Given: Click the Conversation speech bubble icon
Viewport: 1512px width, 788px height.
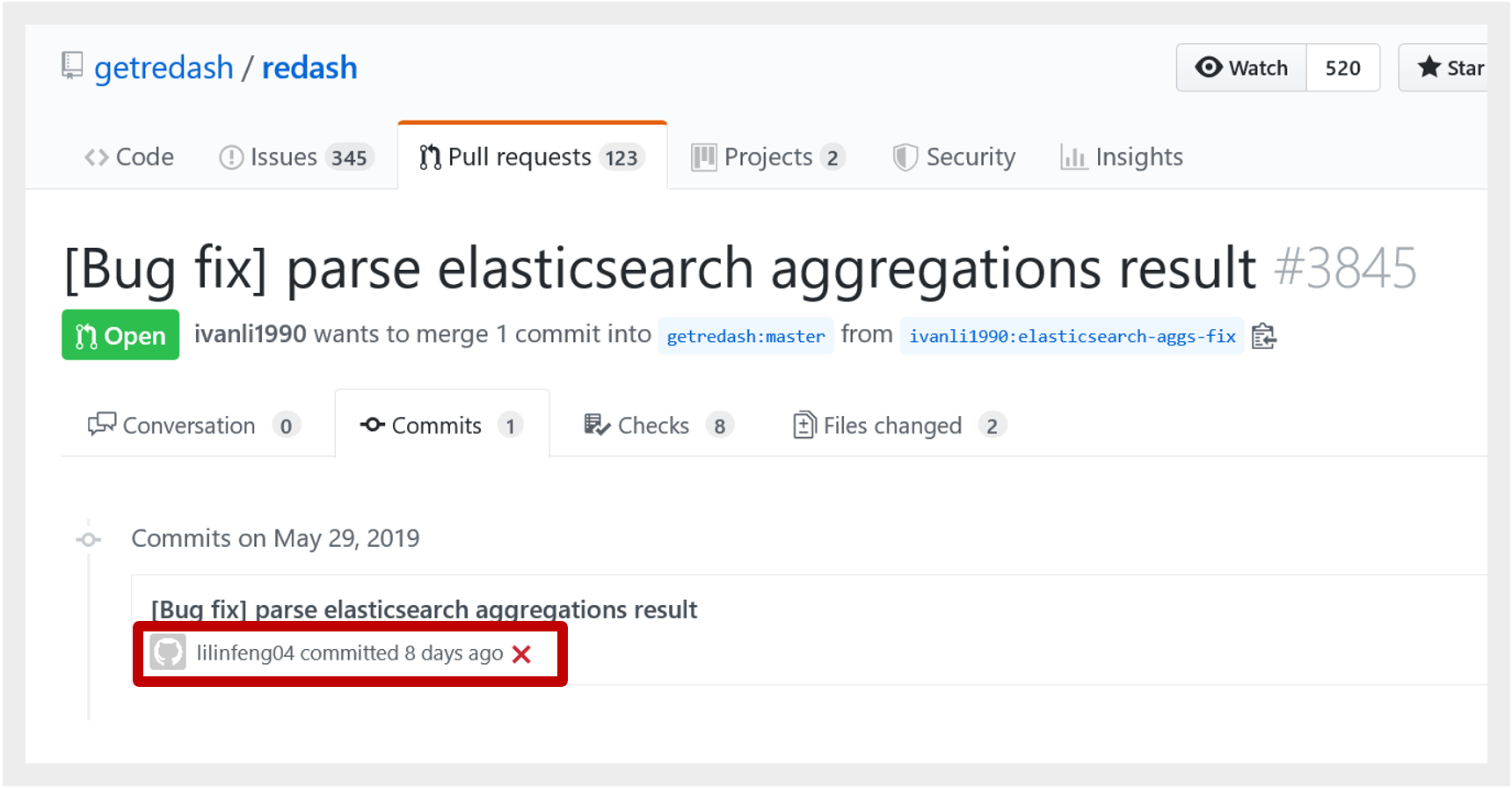Looking at the screenshot, I should click(x=102, y=425).
